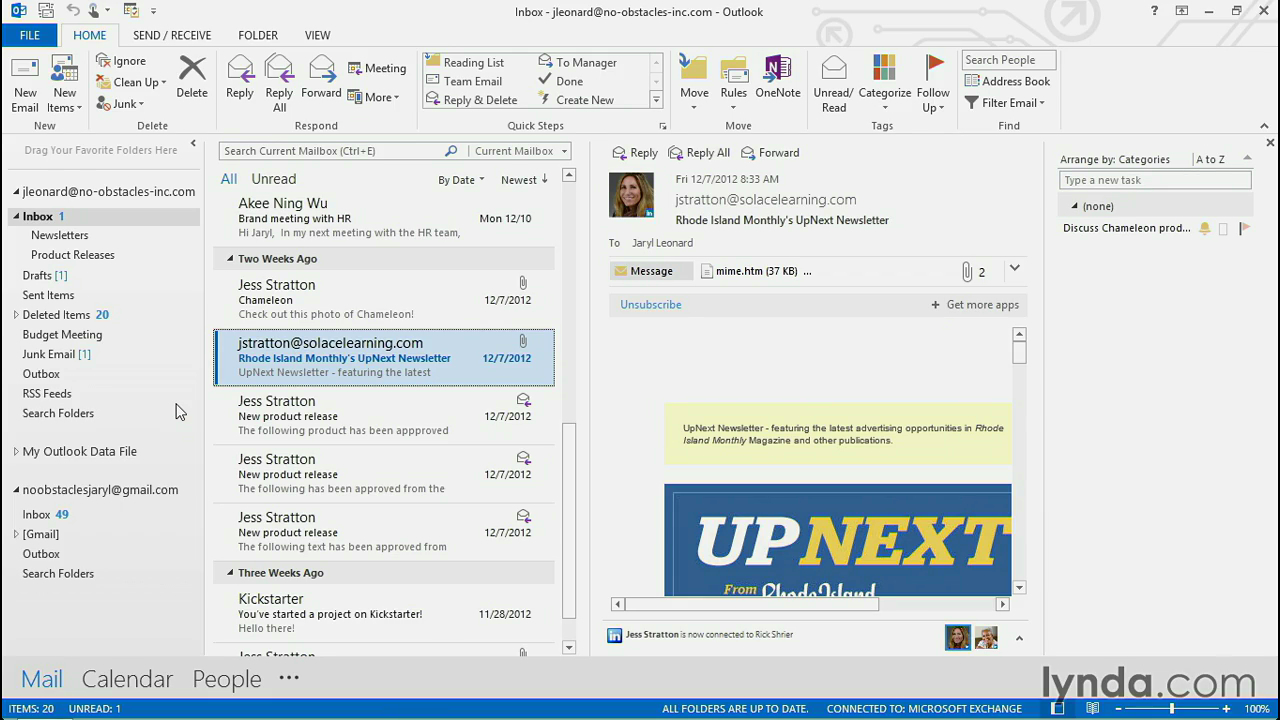Click Reply All in the ribbon

click(x=279, y=85)
